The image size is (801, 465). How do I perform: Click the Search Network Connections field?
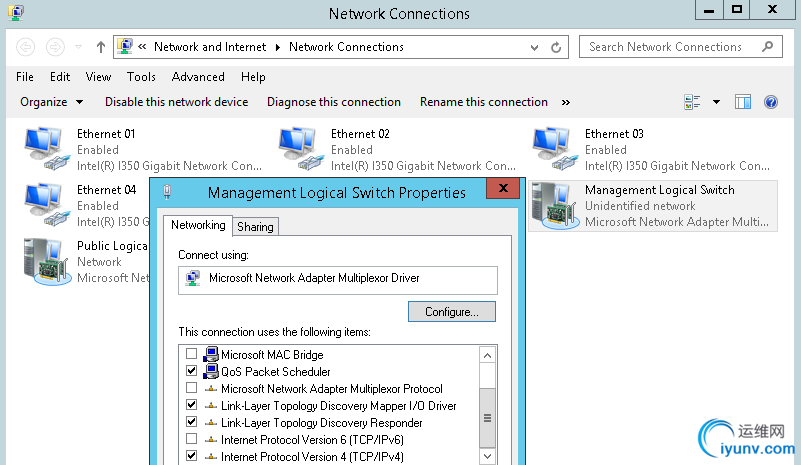coord(680,47)
